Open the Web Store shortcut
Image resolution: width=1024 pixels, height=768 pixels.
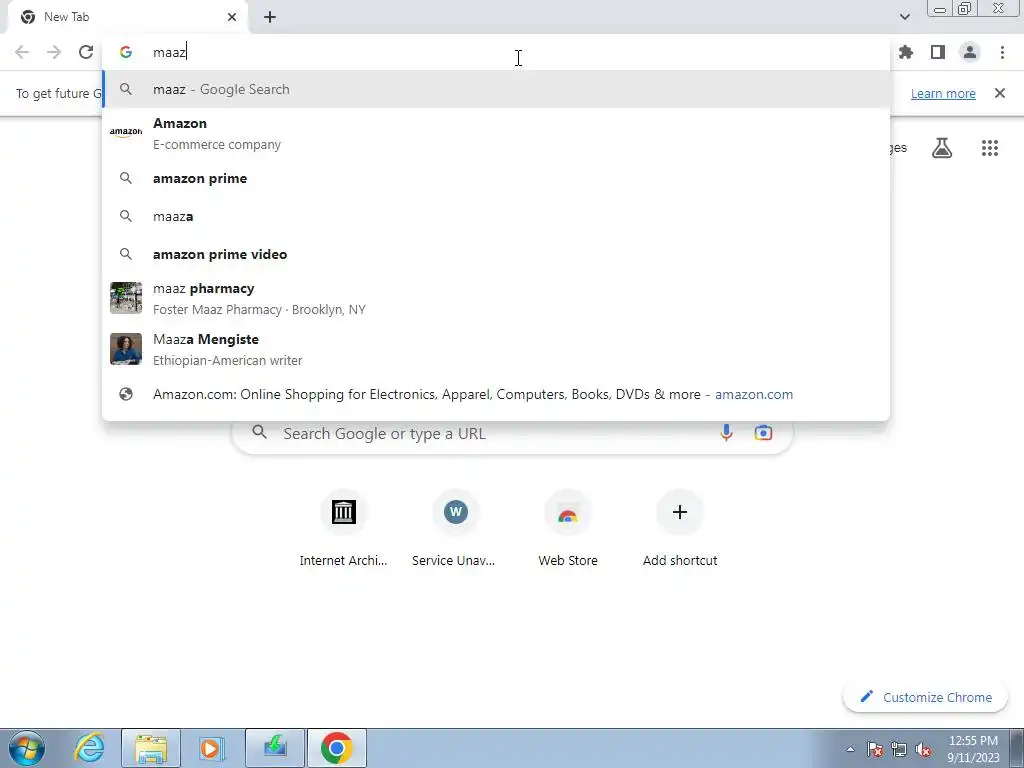[x=568, y=528]
